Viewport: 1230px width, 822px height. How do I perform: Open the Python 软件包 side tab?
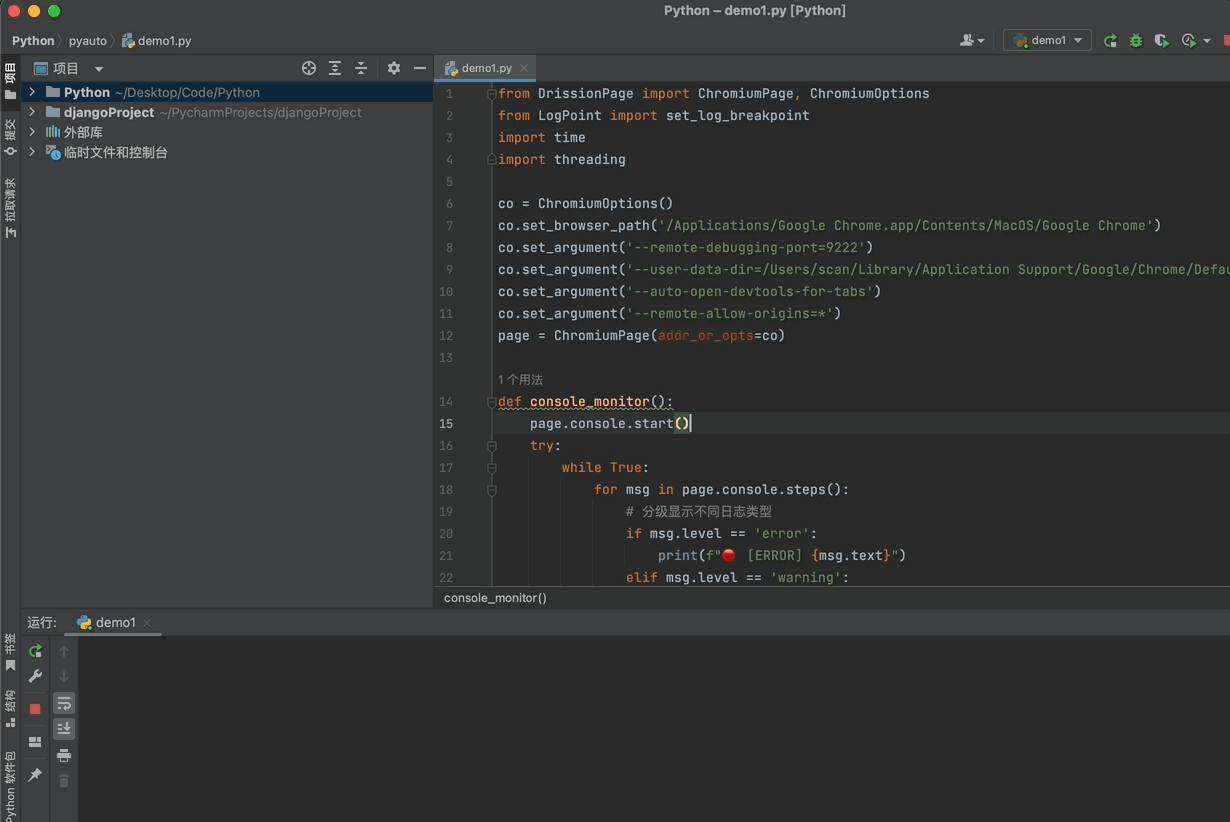tap(10, 786)
